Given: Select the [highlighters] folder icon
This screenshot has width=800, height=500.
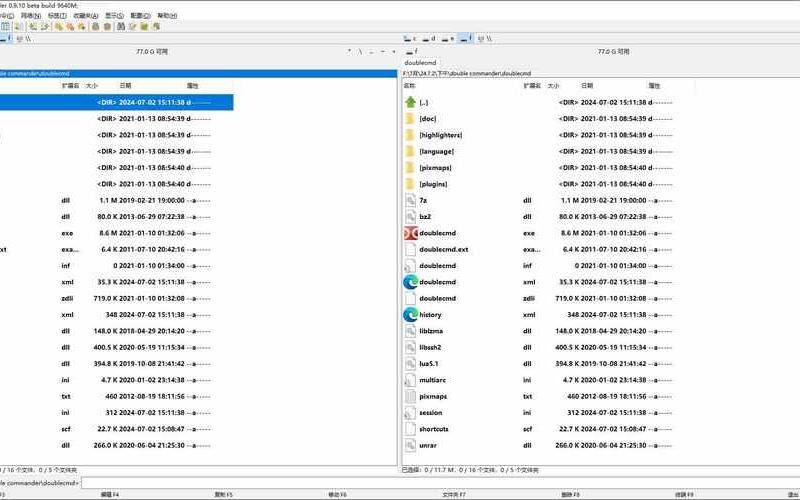Looking at the screenshot, I should tap(410, 135).
